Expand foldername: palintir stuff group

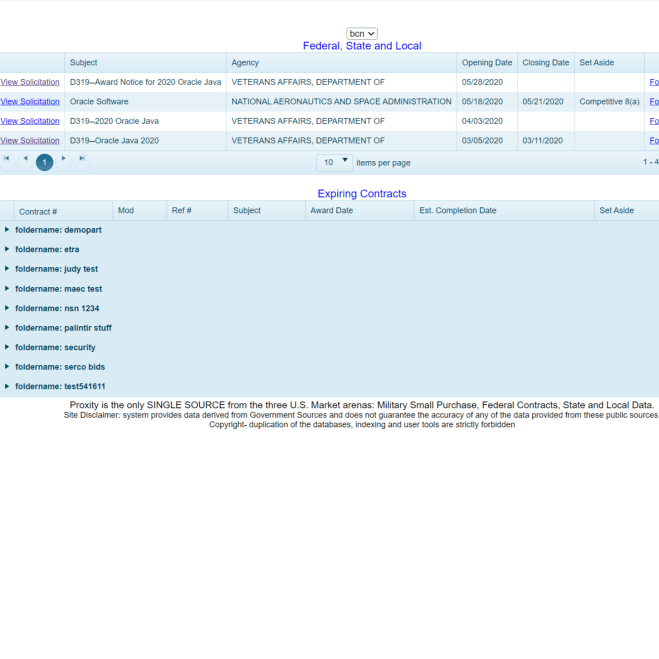pyautogui.click(x=7, y=327)
